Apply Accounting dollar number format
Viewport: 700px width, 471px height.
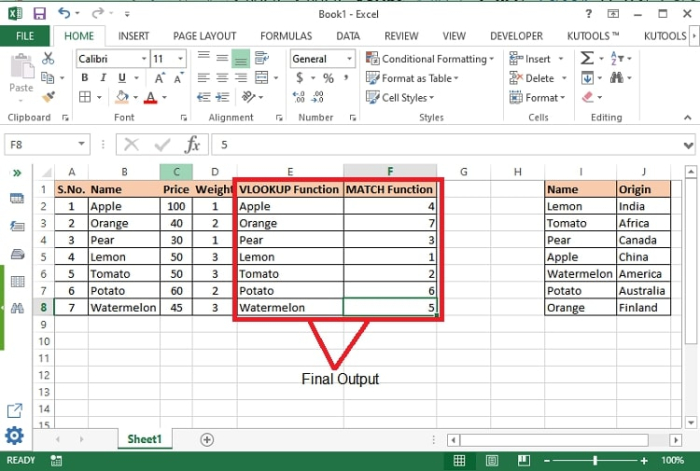(300, 78)
